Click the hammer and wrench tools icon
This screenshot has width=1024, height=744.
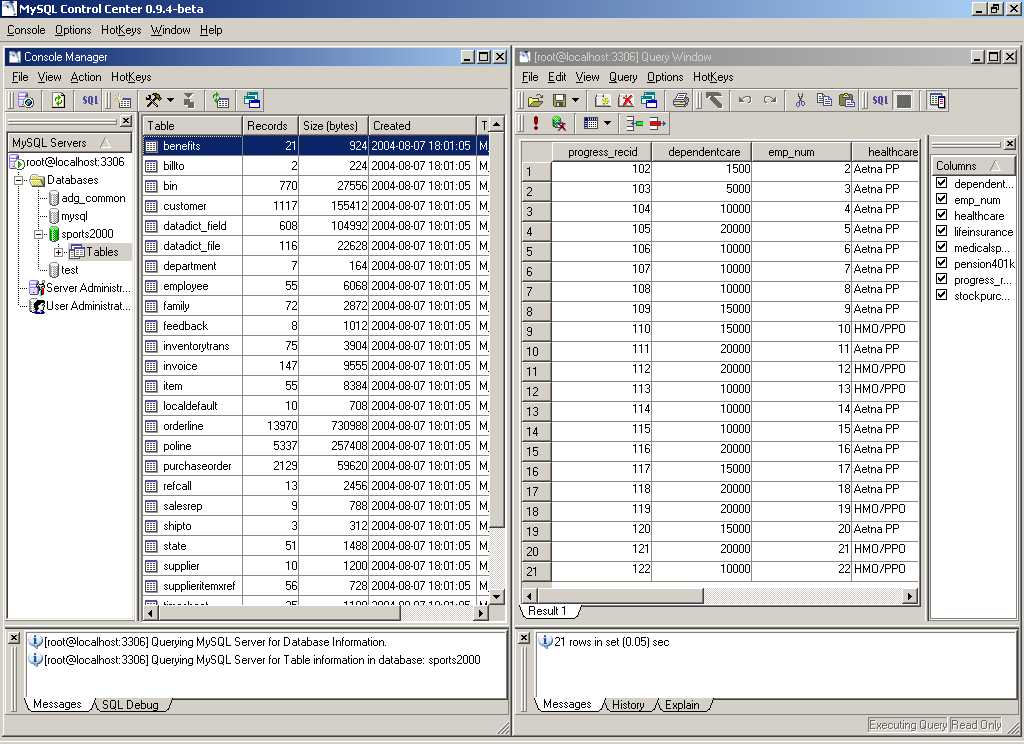coord(153,101)
